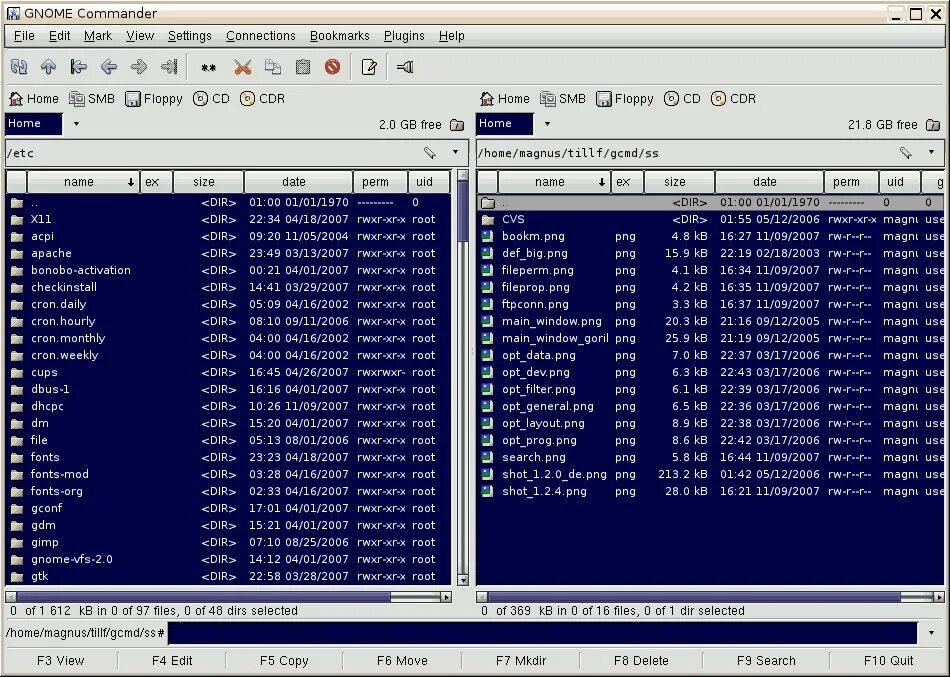The height and width of the screenshot is (677, 950).
Task: Copy files using the copy toolbar icon
Action: (273, 67)
